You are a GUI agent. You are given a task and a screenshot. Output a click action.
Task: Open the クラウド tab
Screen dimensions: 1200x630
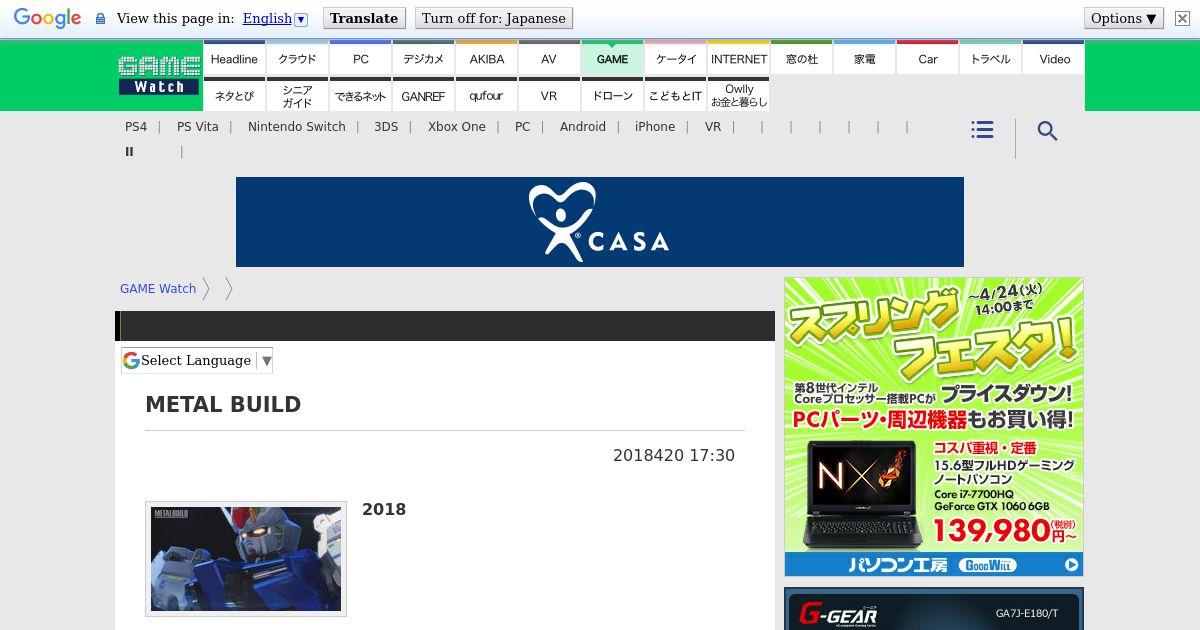point(297,59)
